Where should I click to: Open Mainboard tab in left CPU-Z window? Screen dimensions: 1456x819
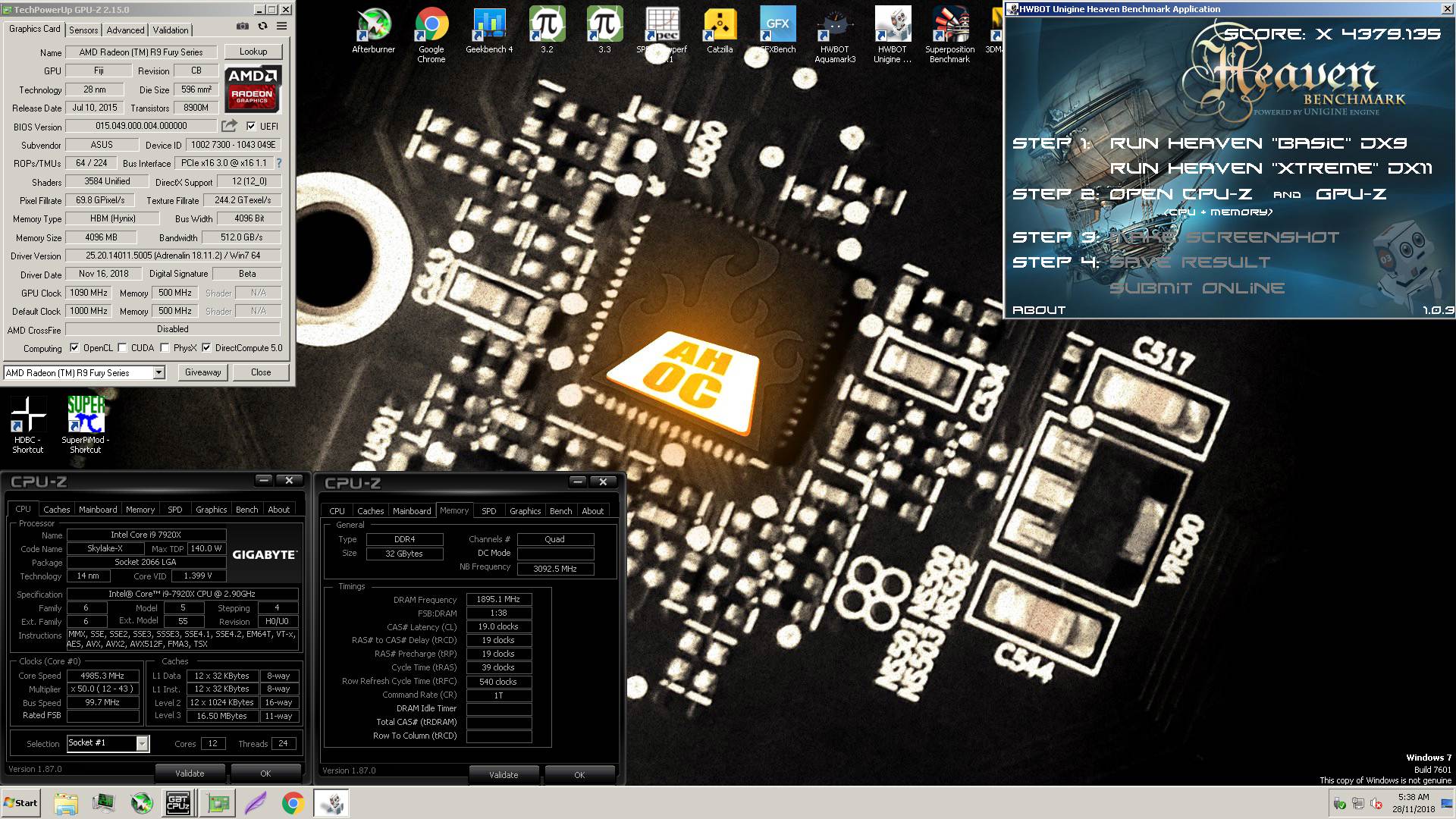coord(98,510)
